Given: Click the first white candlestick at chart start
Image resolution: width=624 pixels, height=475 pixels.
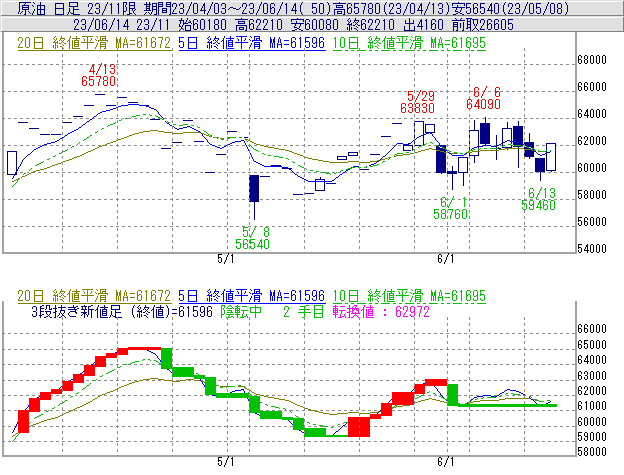Looking at the screenshot, I should (12, 163).
